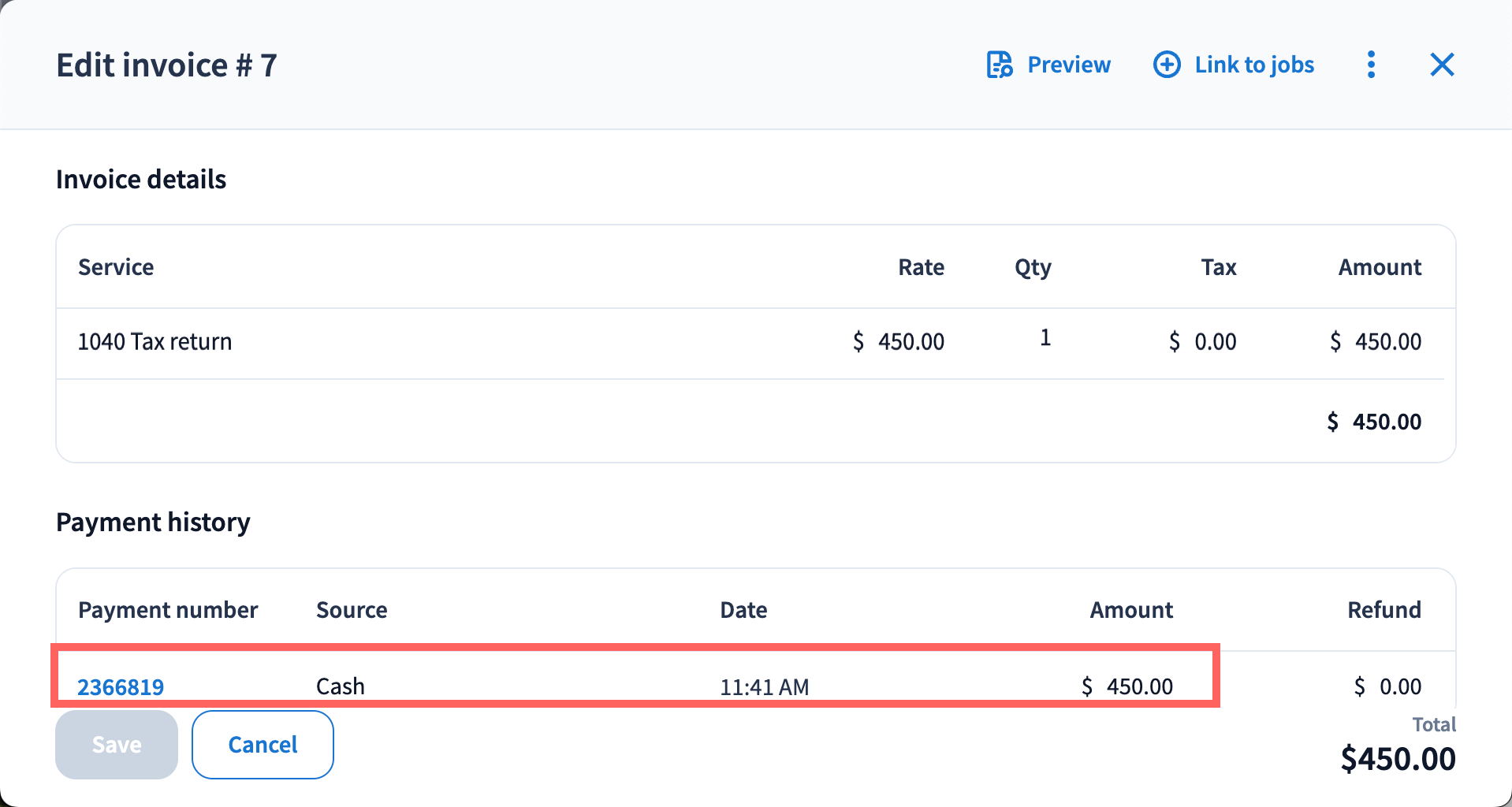
Task: Click the Link to jobs text
Action: pos(1254,65)
